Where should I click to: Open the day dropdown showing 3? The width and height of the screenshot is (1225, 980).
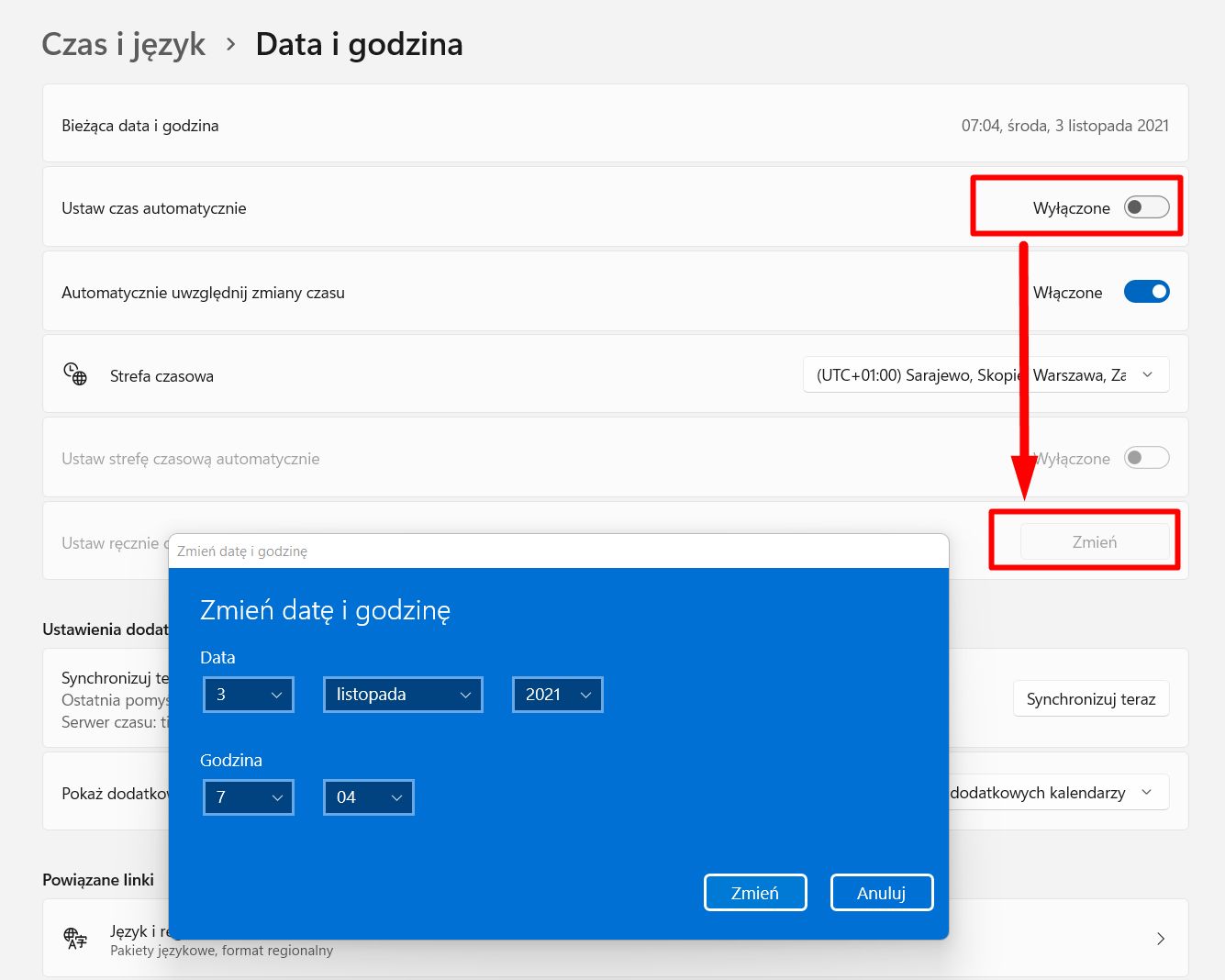click(248, 695)
